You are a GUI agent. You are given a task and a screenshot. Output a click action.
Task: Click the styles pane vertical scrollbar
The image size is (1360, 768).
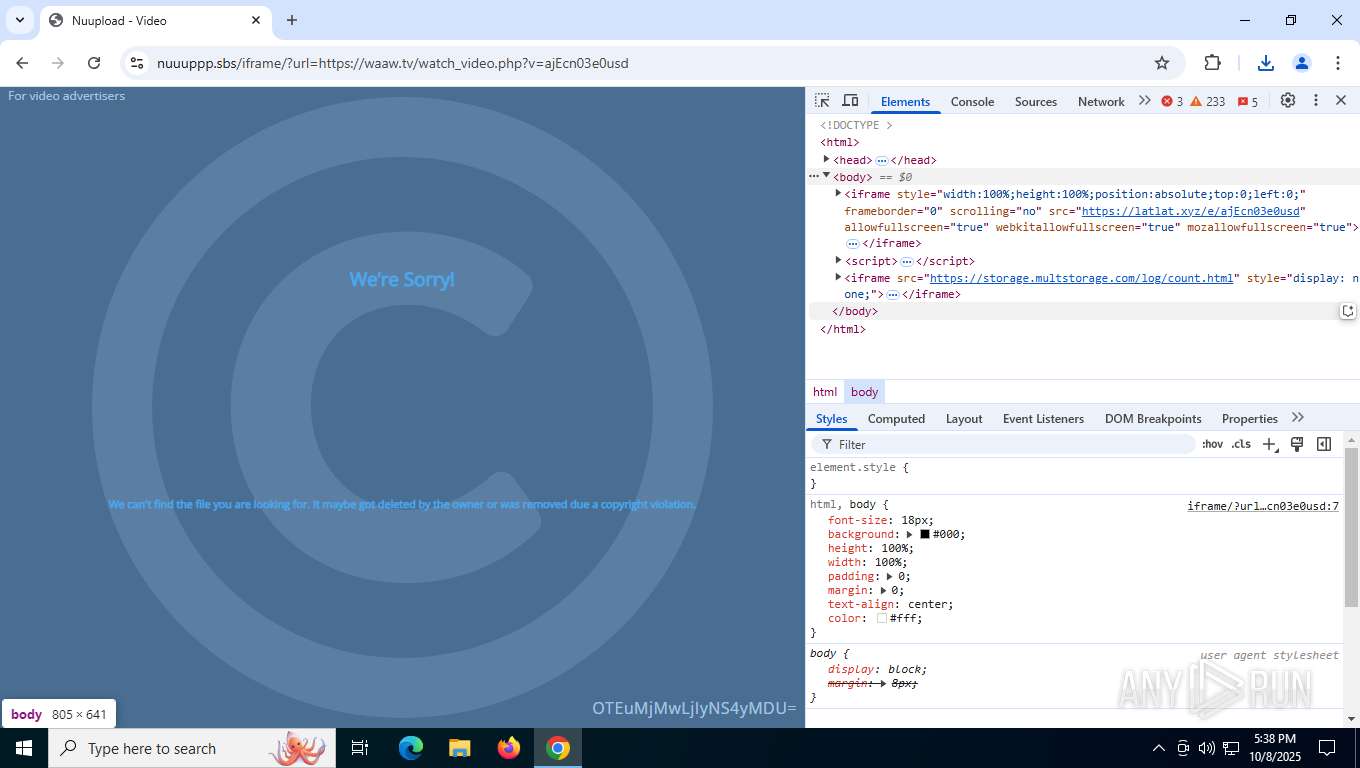click(1351, 526)
